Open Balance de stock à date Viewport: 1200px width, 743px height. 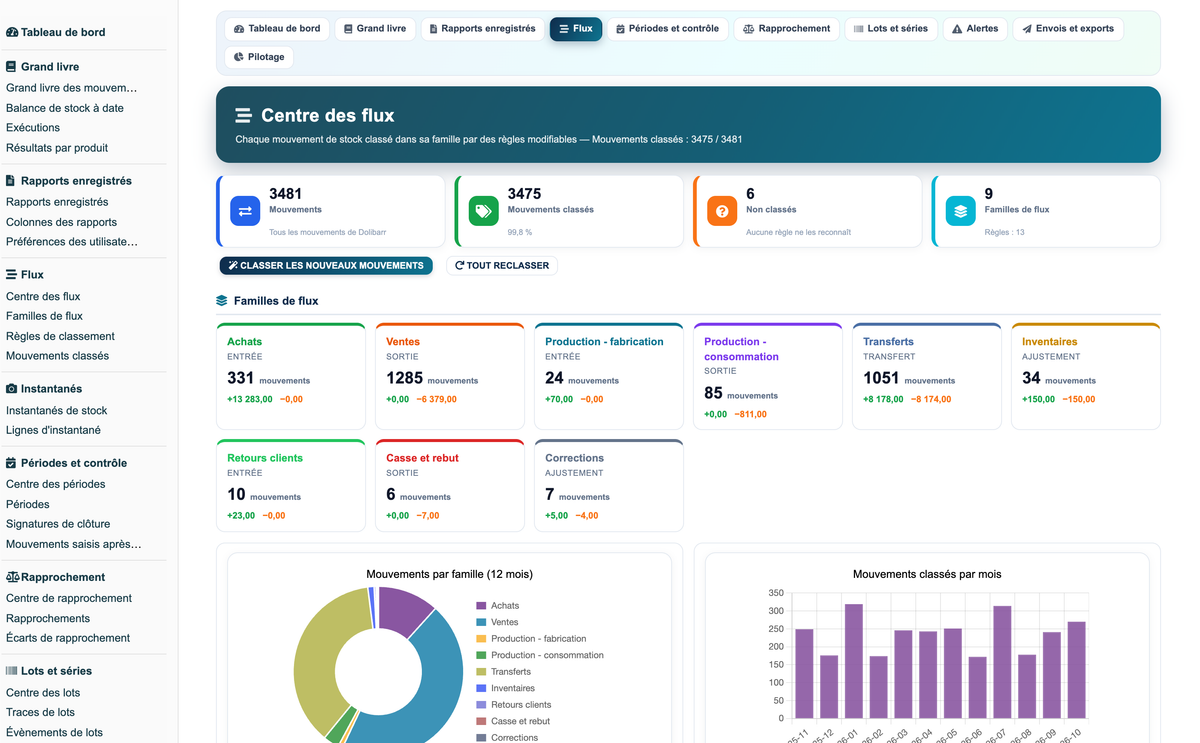[x=65, y=108]
